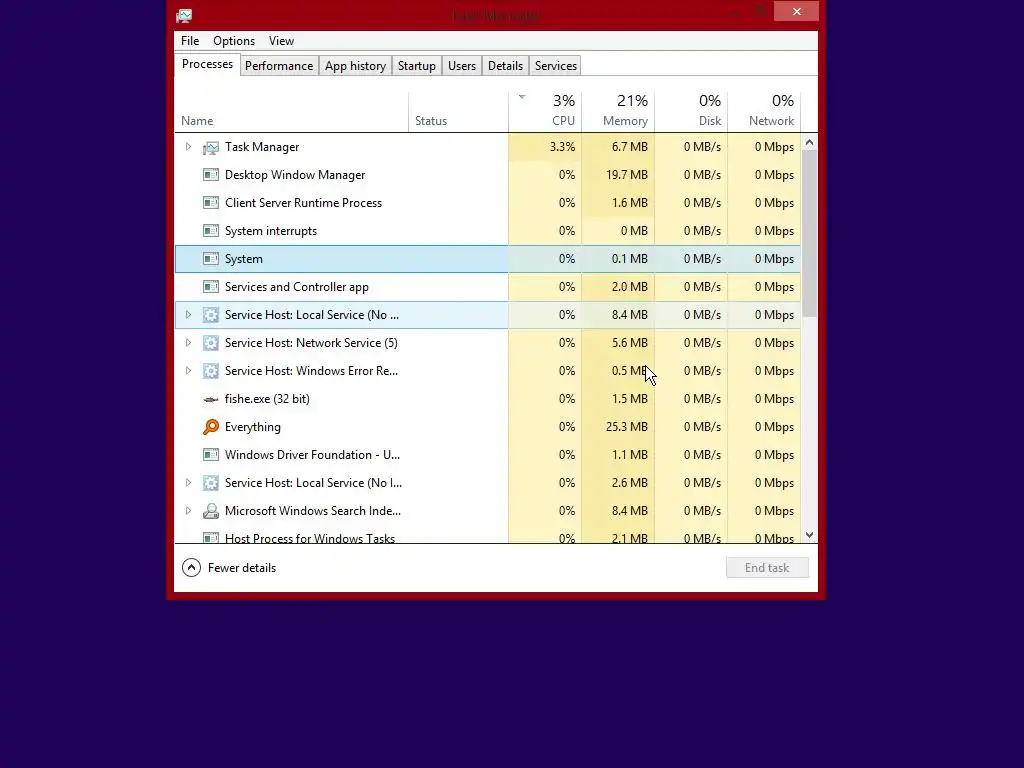Sort by the Name column header

292,112
